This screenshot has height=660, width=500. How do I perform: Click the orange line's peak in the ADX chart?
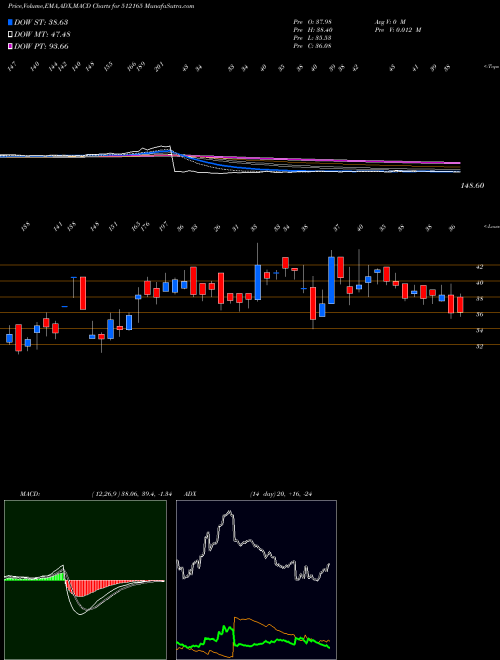tap(237, 618)
